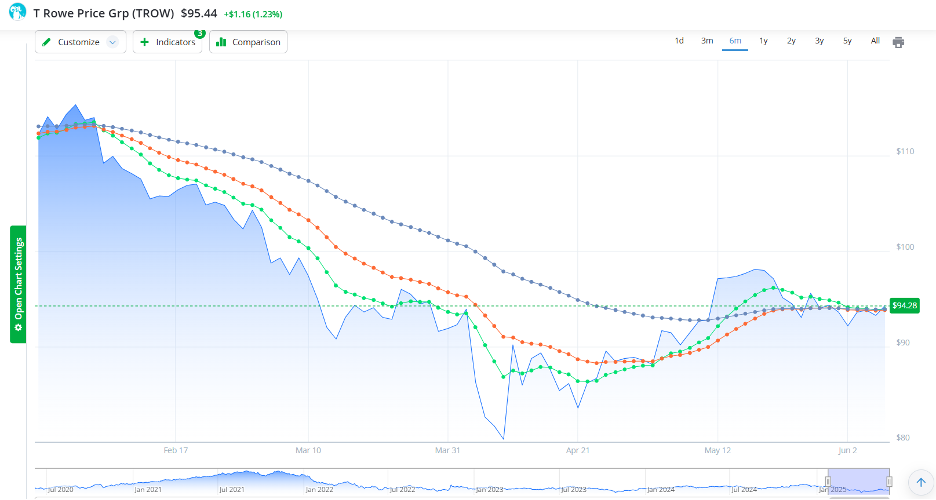Select the 3m time range
The height and width of the screenshot is (500, 936).
click(x=707, y=41)
